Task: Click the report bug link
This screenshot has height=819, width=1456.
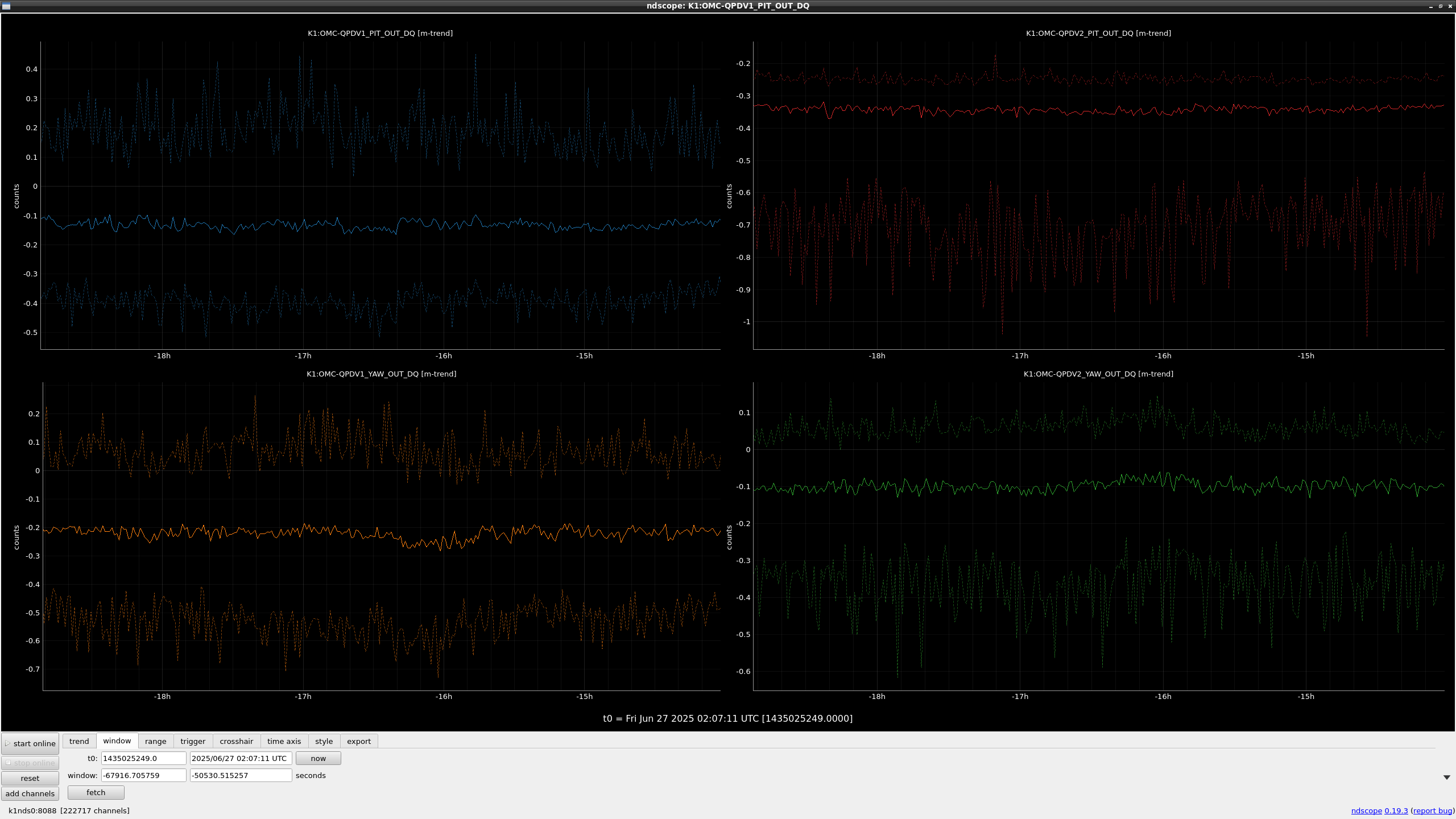Action: pos(1432,810)
